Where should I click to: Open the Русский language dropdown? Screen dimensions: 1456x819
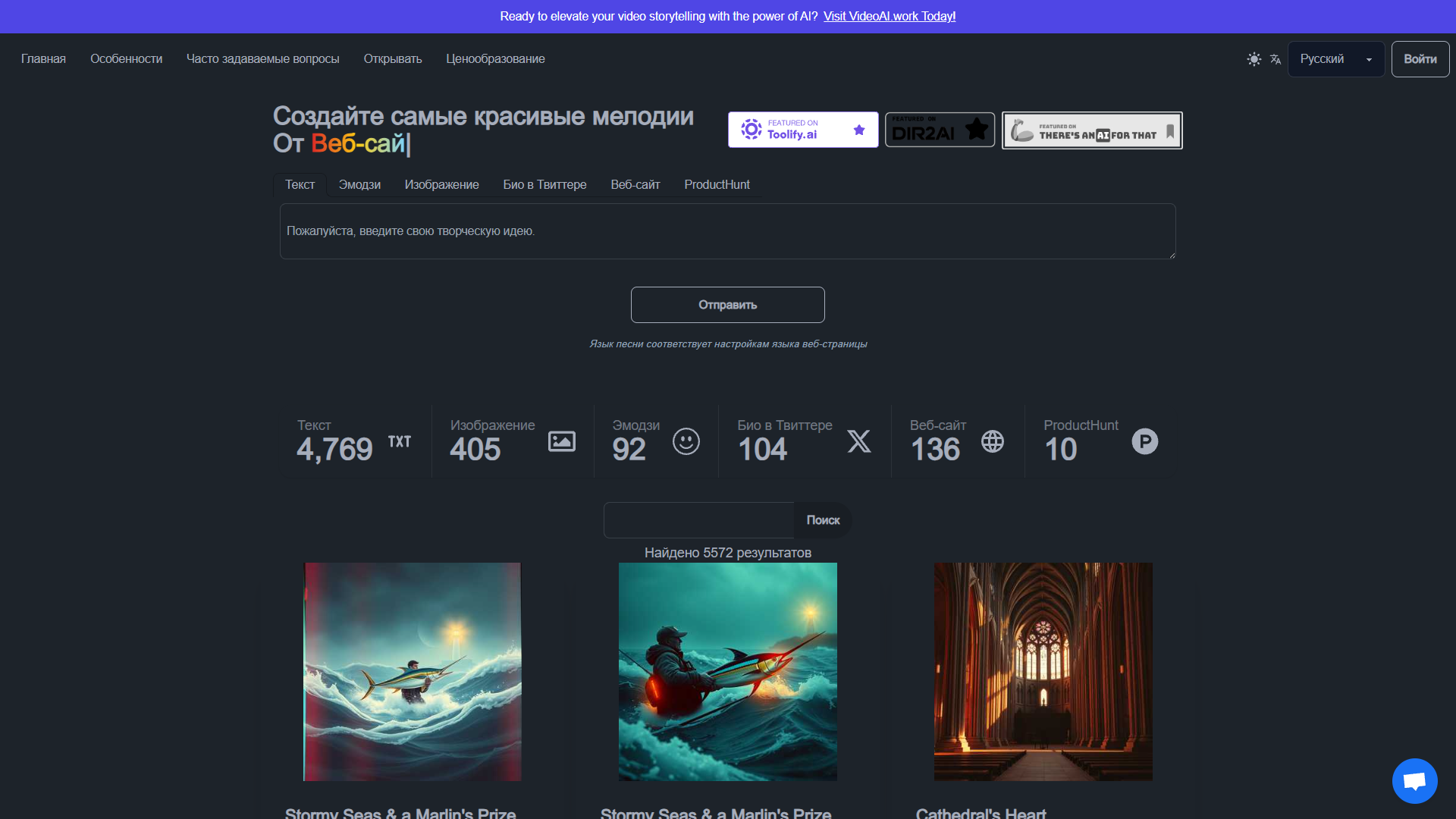(x=1336, y=59)
